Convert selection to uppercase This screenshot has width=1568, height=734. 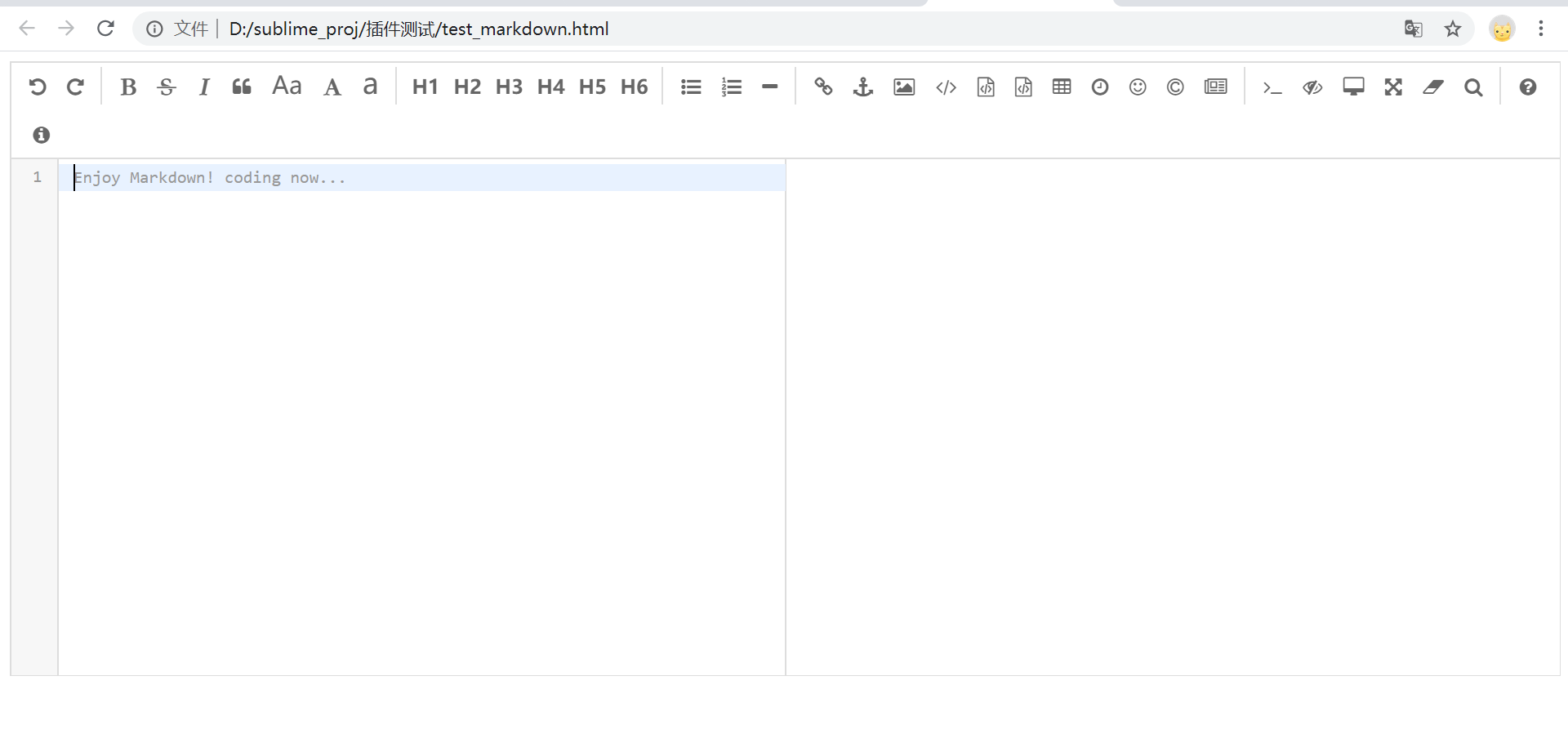tap(332, 87)
